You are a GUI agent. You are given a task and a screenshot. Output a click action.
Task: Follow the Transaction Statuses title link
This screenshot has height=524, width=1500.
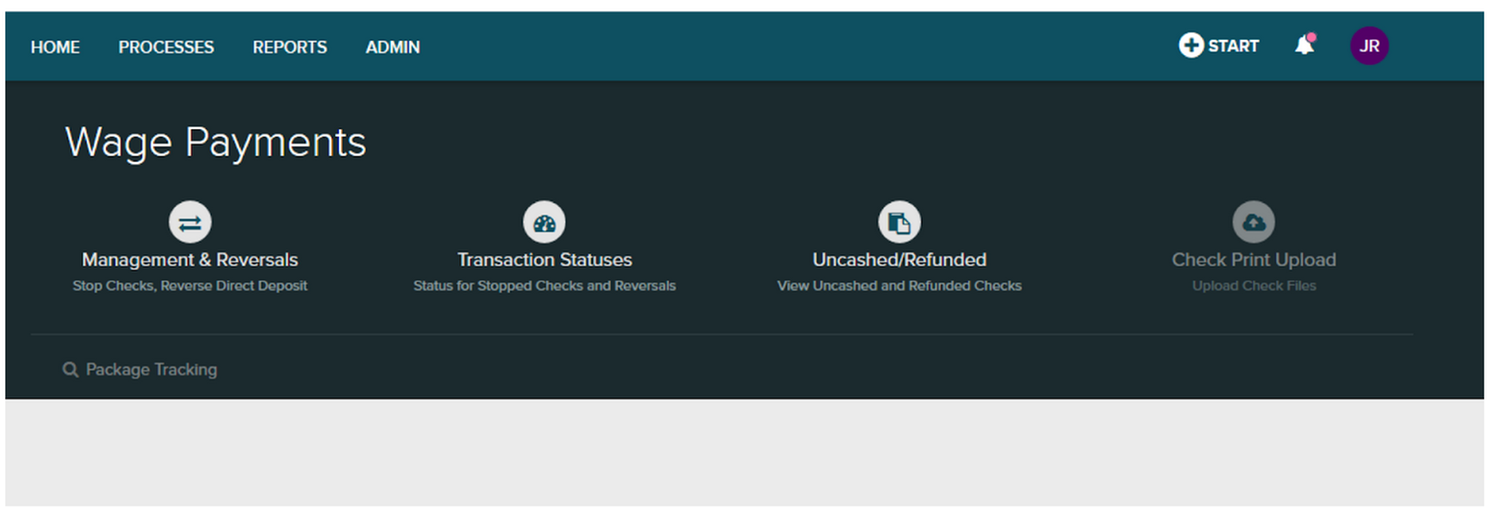pyautogui.click(x=544, y=260)
